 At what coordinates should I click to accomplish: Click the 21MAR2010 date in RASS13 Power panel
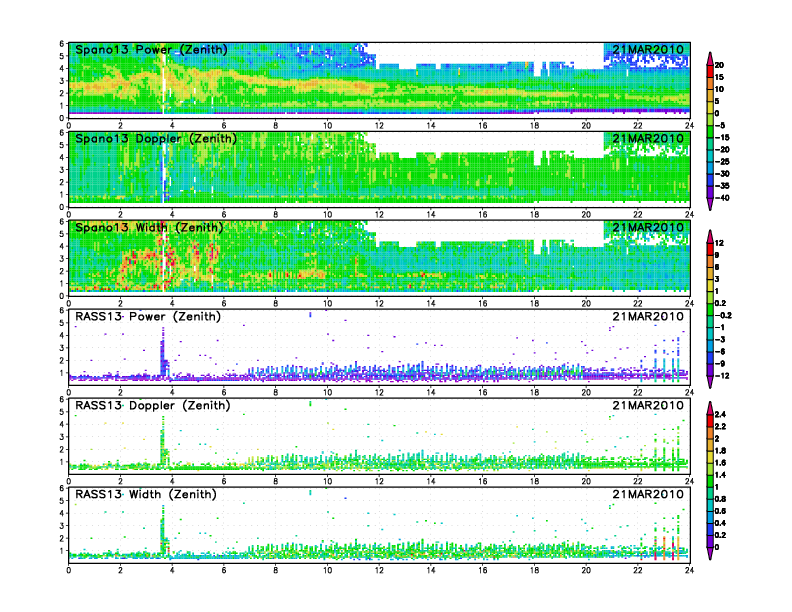pos(648,316)
